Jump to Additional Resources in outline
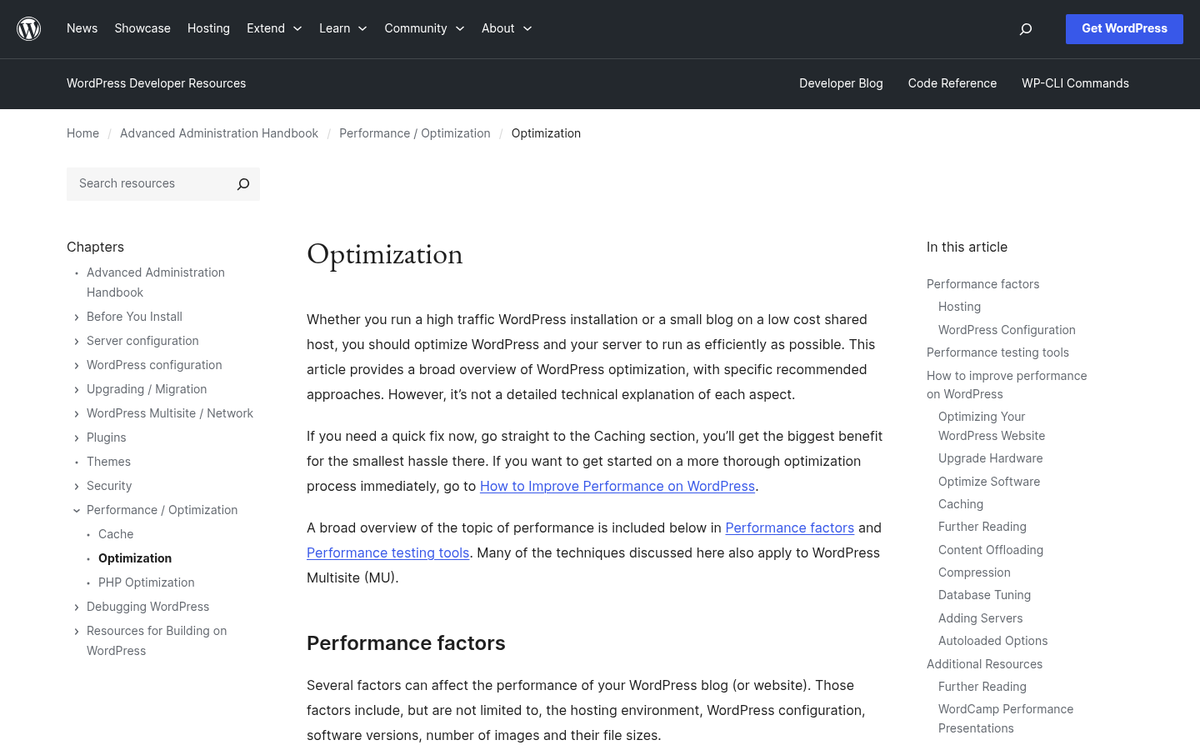1200x750 pixels. [x=984, y=664]
